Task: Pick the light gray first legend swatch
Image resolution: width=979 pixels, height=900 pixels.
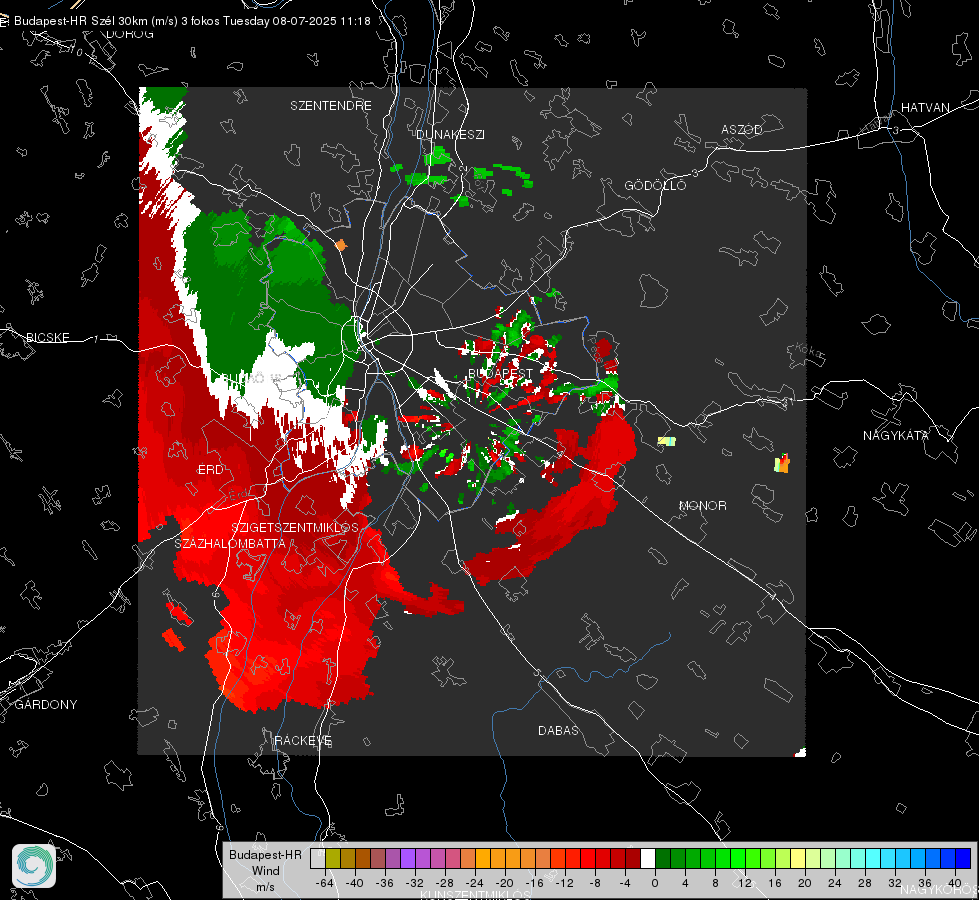Action: (x=318, y=858)
